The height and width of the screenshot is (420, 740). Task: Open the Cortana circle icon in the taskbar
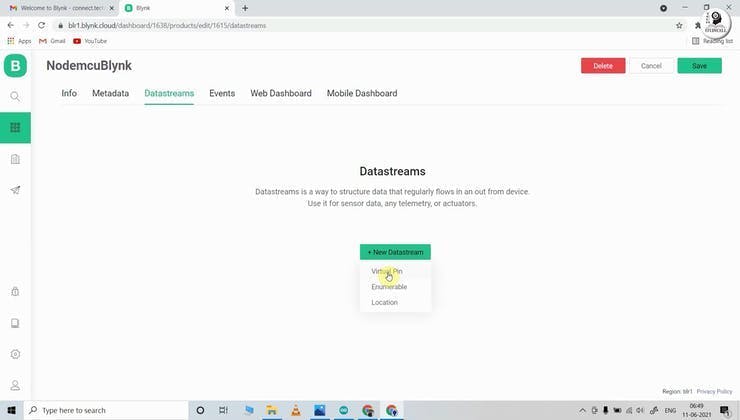[x=200, y=410]
